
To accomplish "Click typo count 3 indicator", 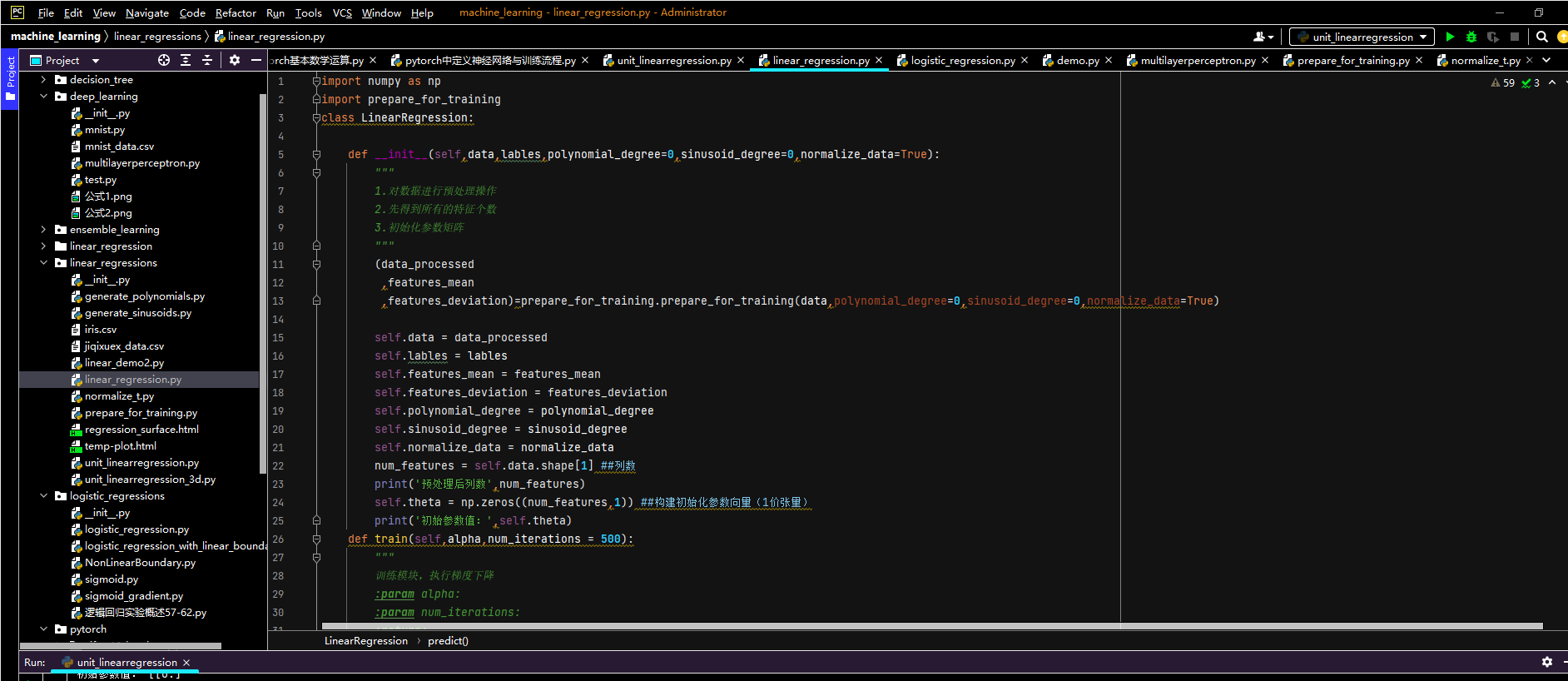I will point(1531,82).
